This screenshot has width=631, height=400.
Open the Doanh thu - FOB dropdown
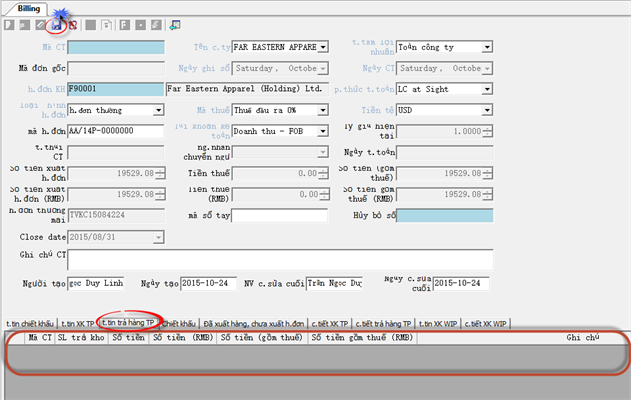(x=322, y=131)
